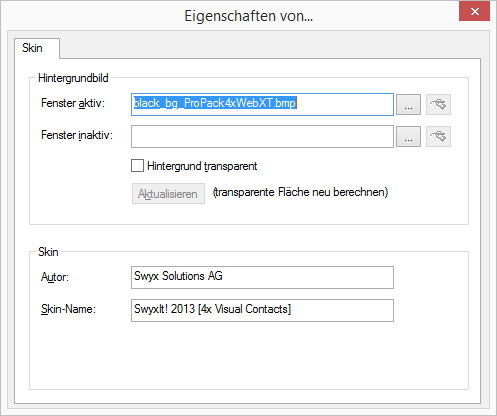Click the Hintergrundbild group heading

[x=73, y=78]
